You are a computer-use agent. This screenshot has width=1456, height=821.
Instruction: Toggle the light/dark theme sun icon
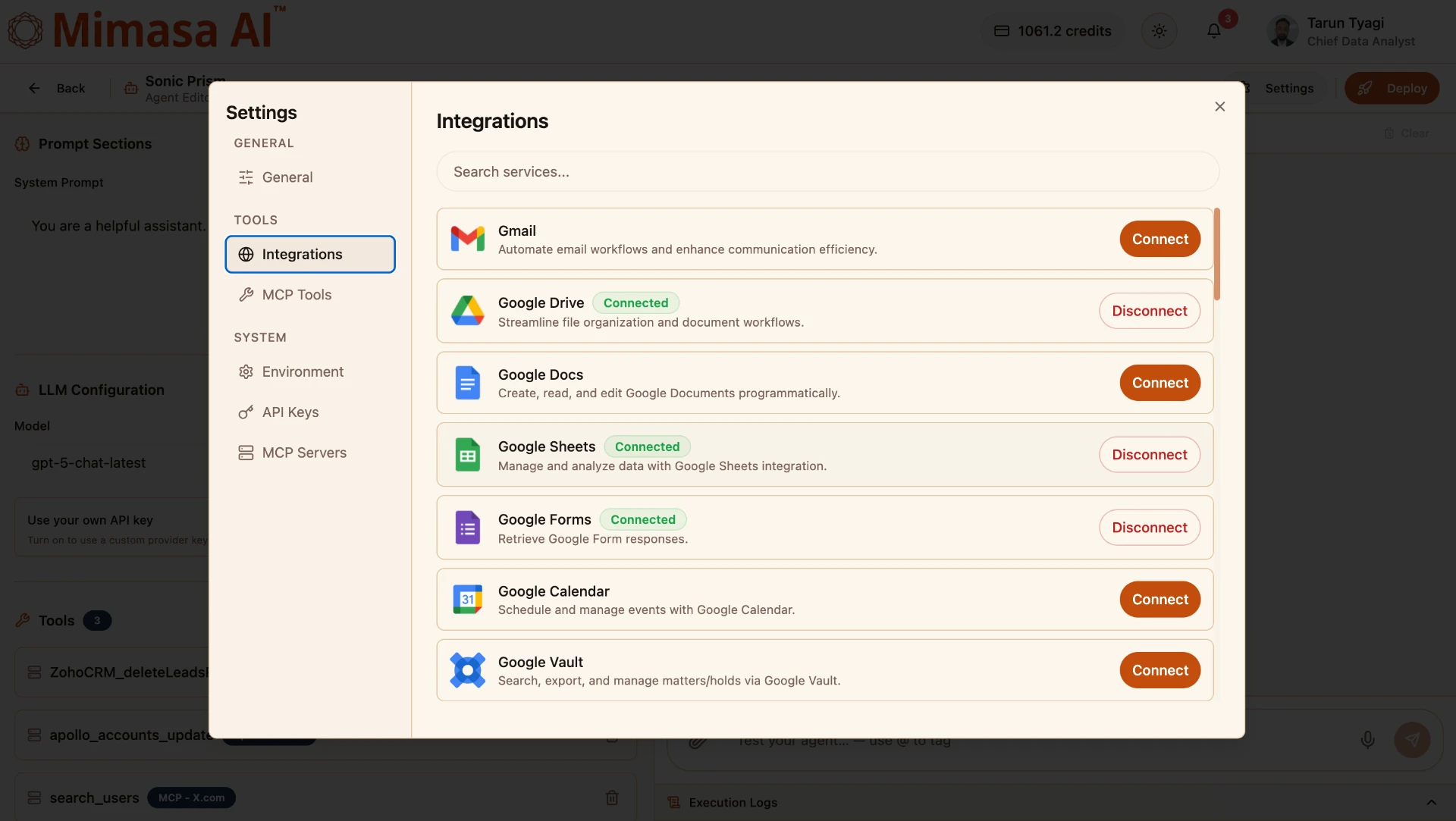tap(1159, 31)
